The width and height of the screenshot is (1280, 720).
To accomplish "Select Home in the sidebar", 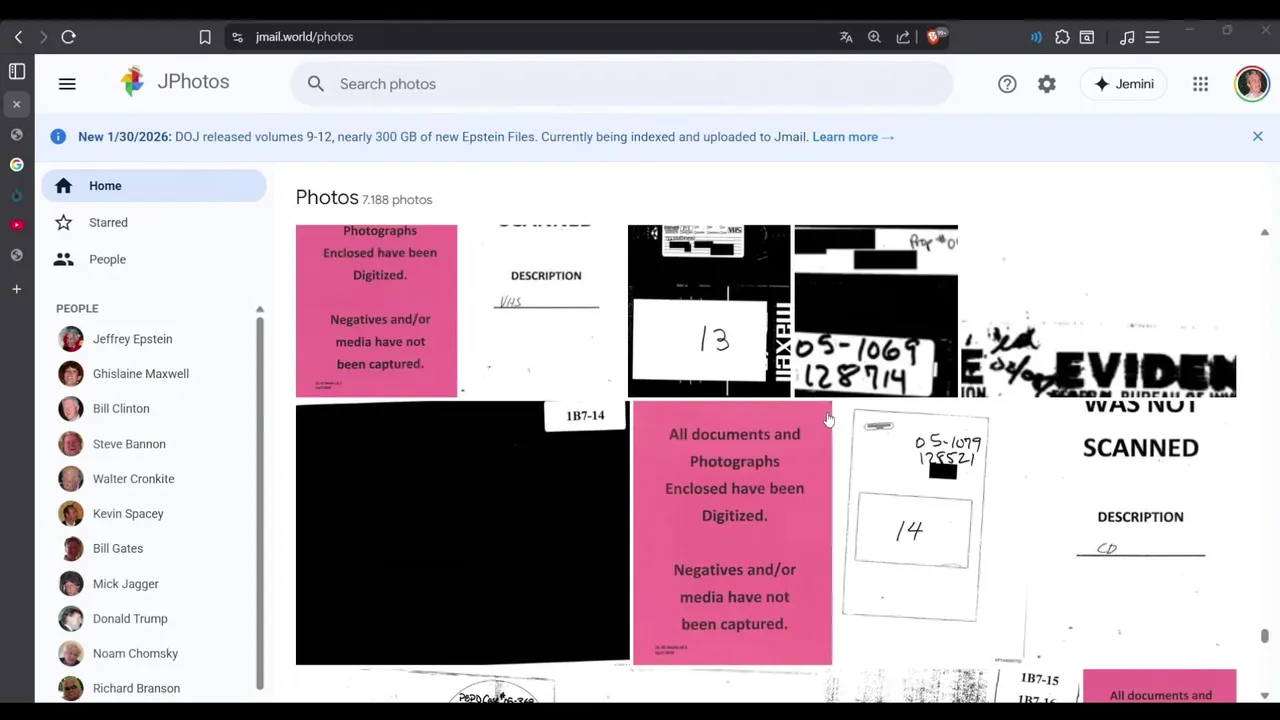I will 154,186.
